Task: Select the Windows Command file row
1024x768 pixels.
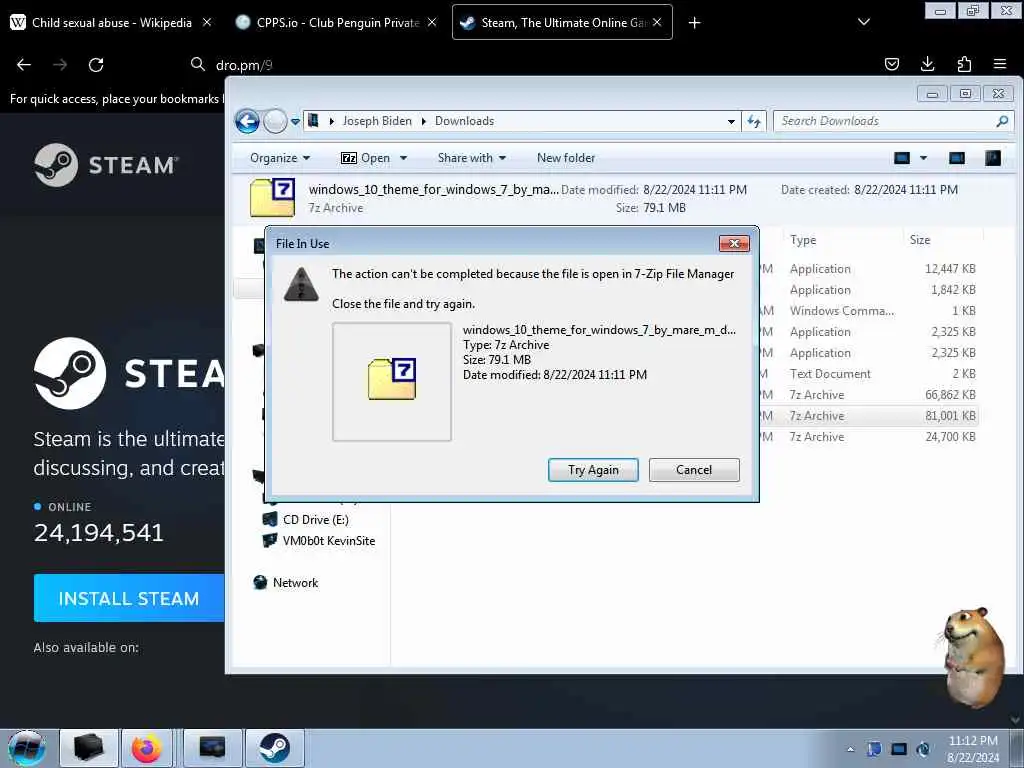Action: (869, 311)
